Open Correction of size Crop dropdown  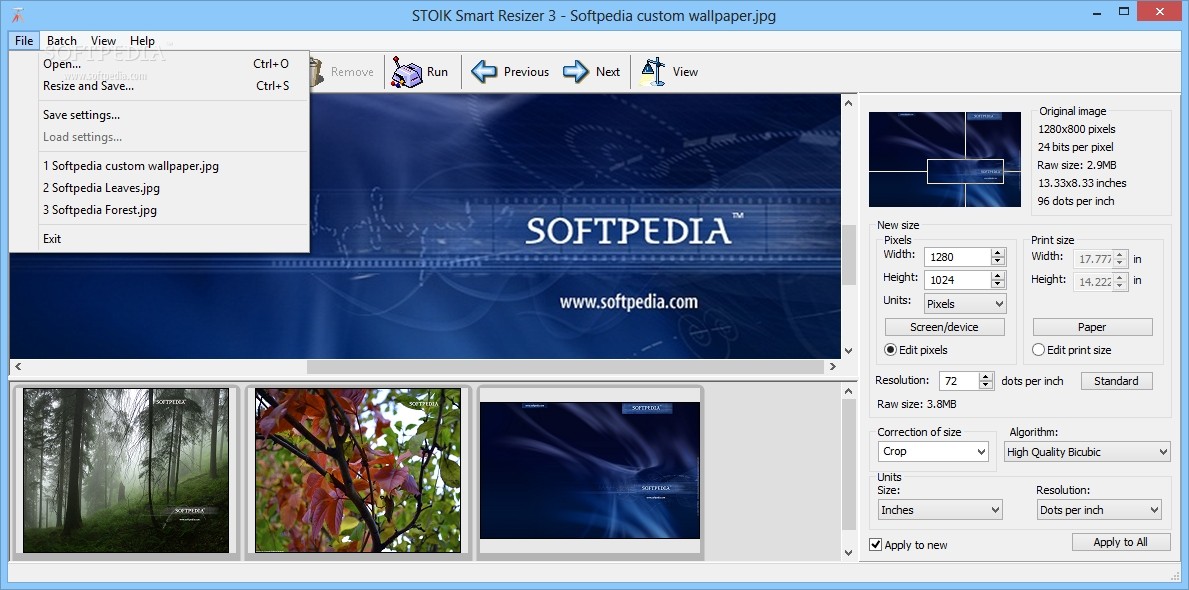click(x=934, y=451)
